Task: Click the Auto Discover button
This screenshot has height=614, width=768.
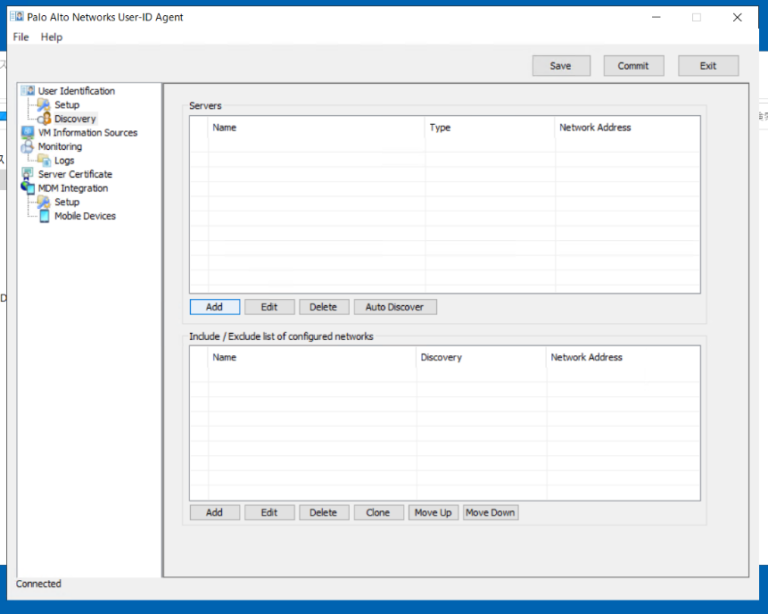Action: pyautogui.click(x=395, y=307)
